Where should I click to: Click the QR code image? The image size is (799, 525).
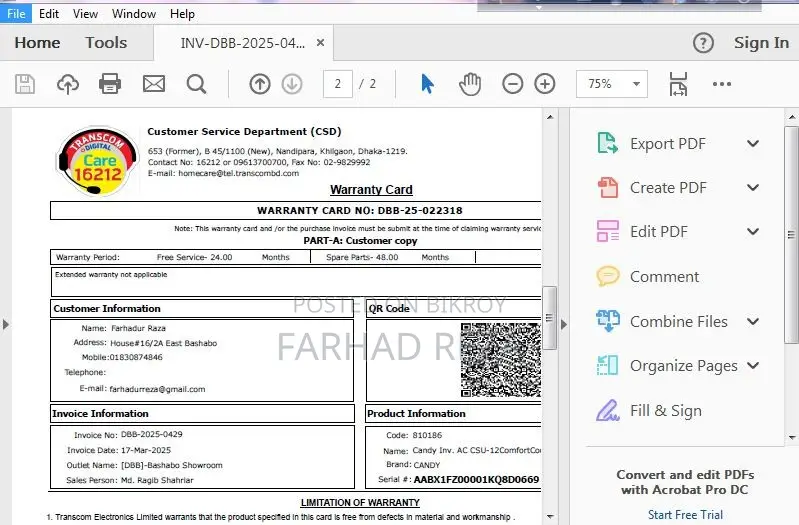pos(501,360)
